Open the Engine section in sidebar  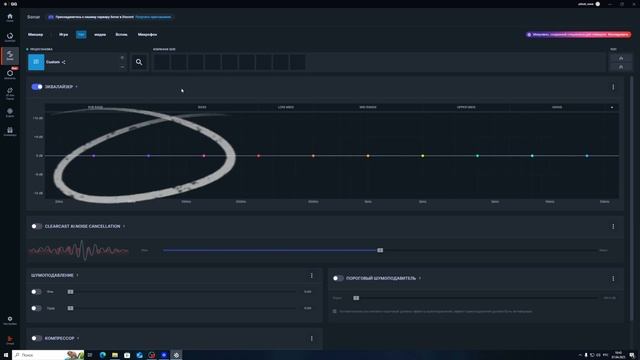coord(10,37)
